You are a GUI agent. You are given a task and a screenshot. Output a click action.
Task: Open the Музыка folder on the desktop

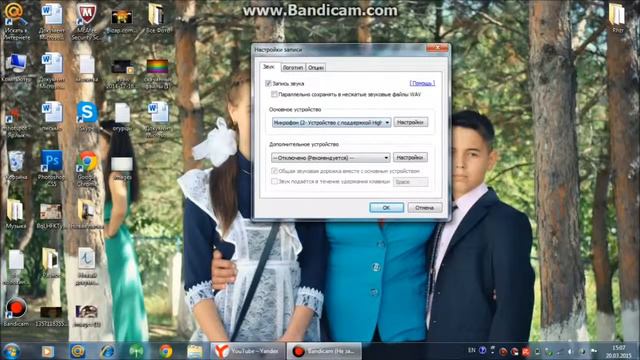[x=16, y=214]
